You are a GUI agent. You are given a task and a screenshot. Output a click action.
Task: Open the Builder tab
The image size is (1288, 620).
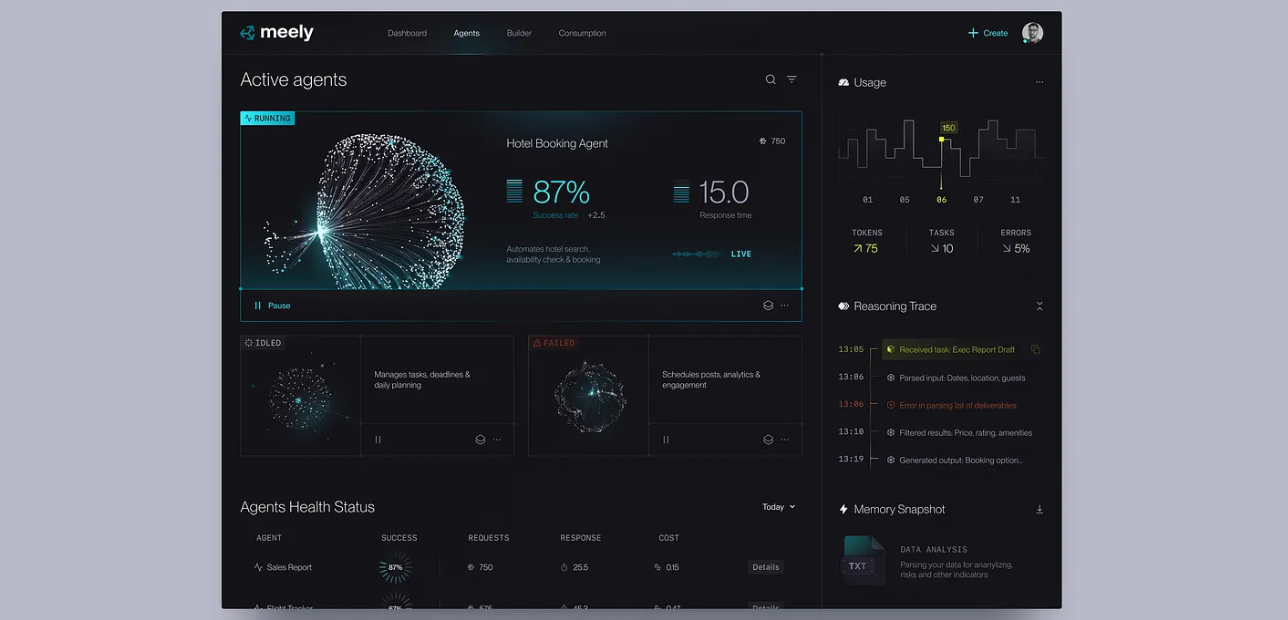pos(519,33)
